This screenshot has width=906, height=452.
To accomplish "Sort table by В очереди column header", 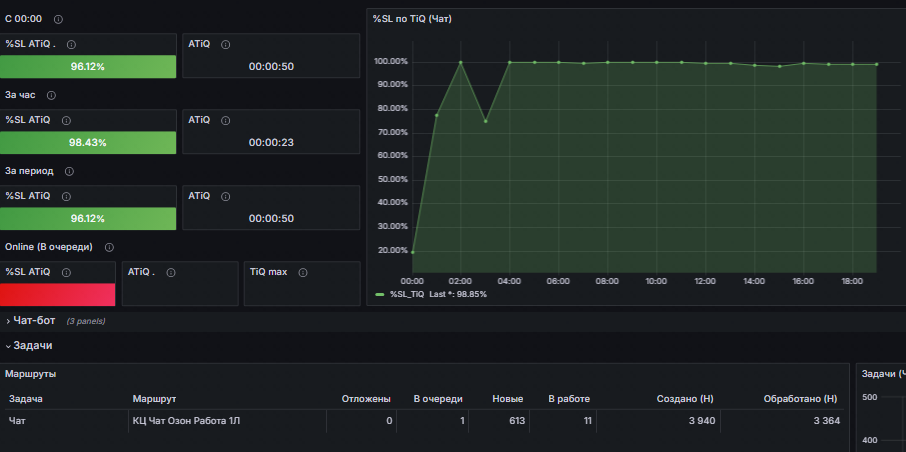I will (x=438, y=399).
